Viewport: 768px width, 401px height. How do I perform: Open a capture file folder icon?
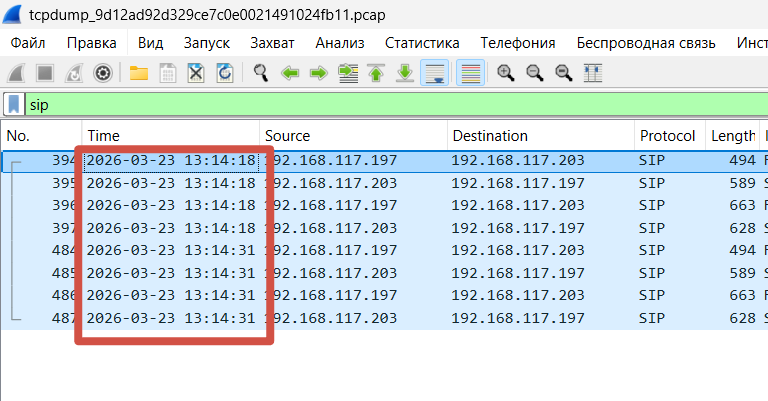click(139, 73)
